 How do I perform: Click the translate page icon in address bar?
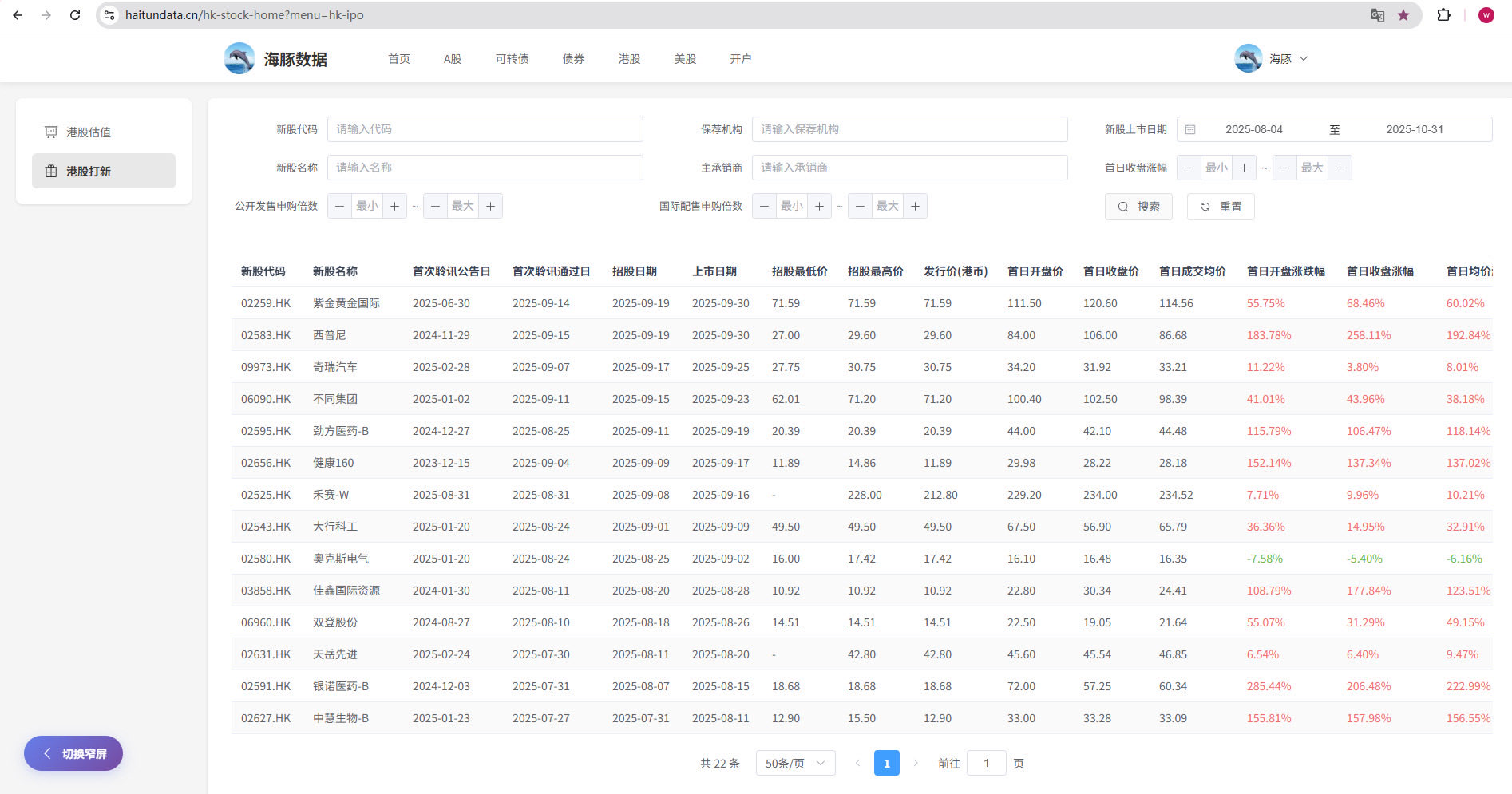click(1377, 15)
